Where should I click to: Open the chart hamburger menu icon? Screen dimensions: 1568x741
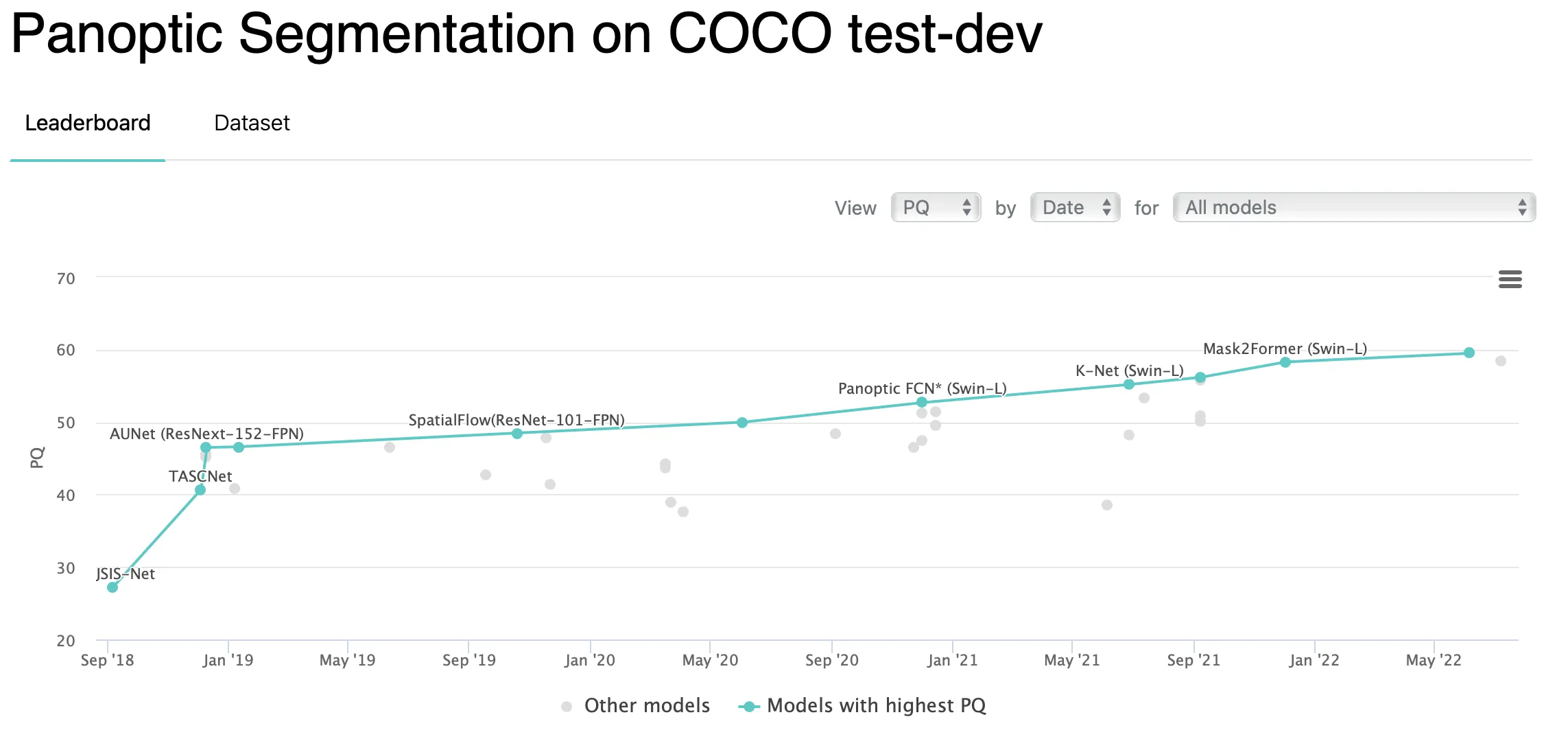point(1510,279)
